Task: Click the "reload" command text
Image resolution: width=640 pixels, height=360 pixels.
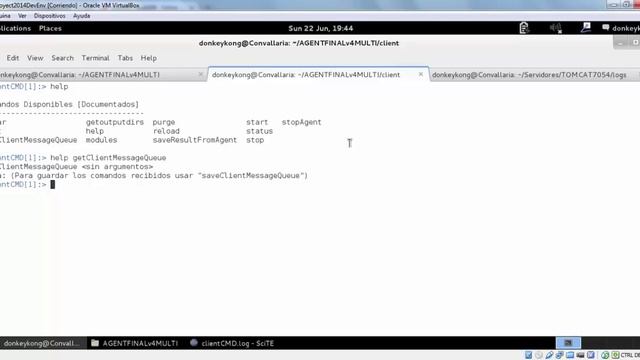Action: click(166, 131)
